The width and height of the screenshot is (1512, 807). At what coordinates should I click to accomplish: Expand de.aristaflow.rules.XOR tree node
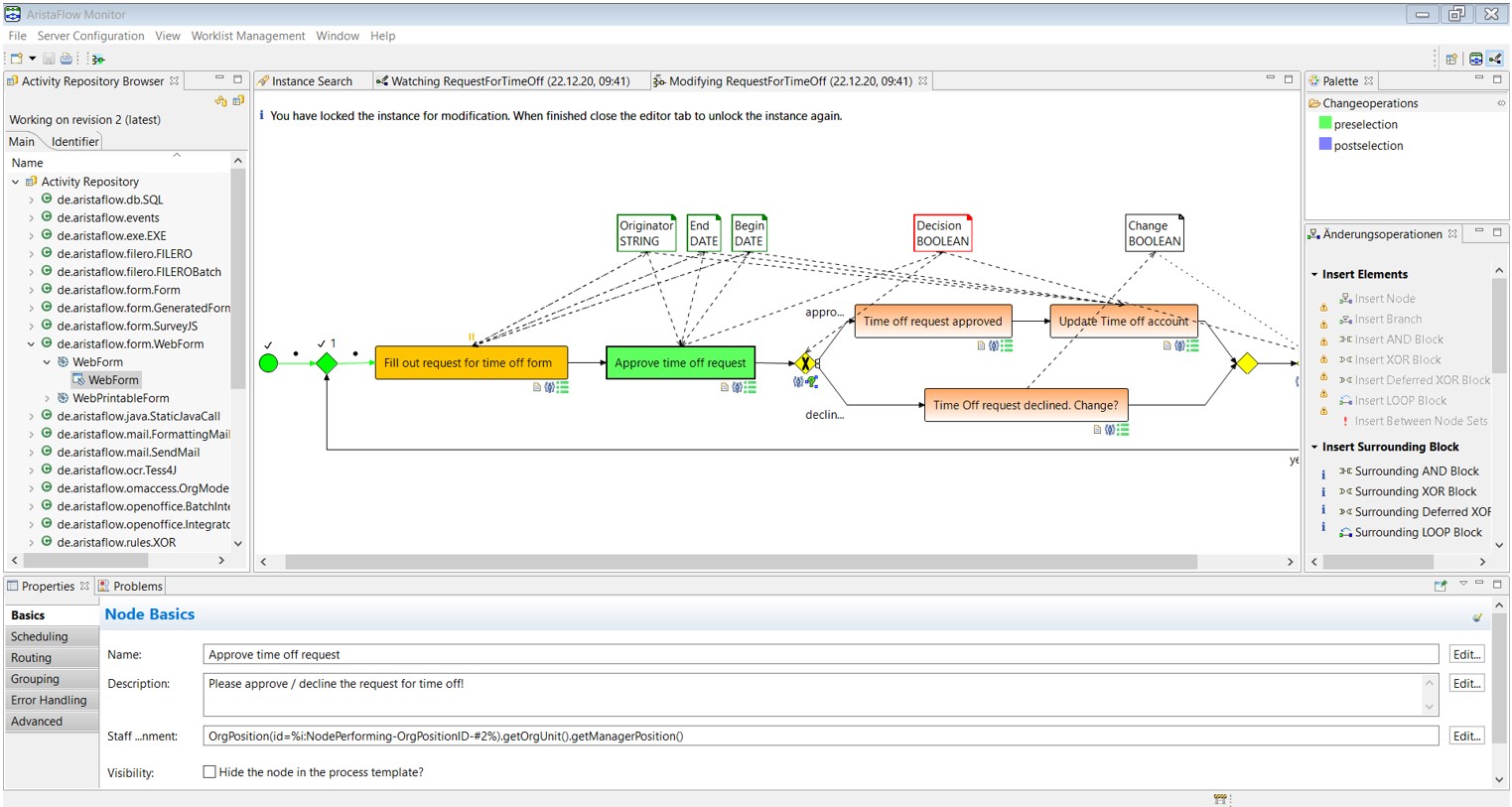[x=31, y=543]
